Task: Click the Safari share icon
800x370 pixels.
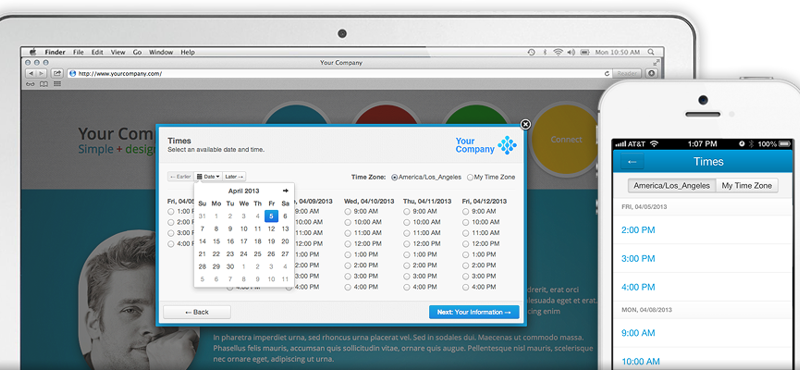Action: point(58,73)
